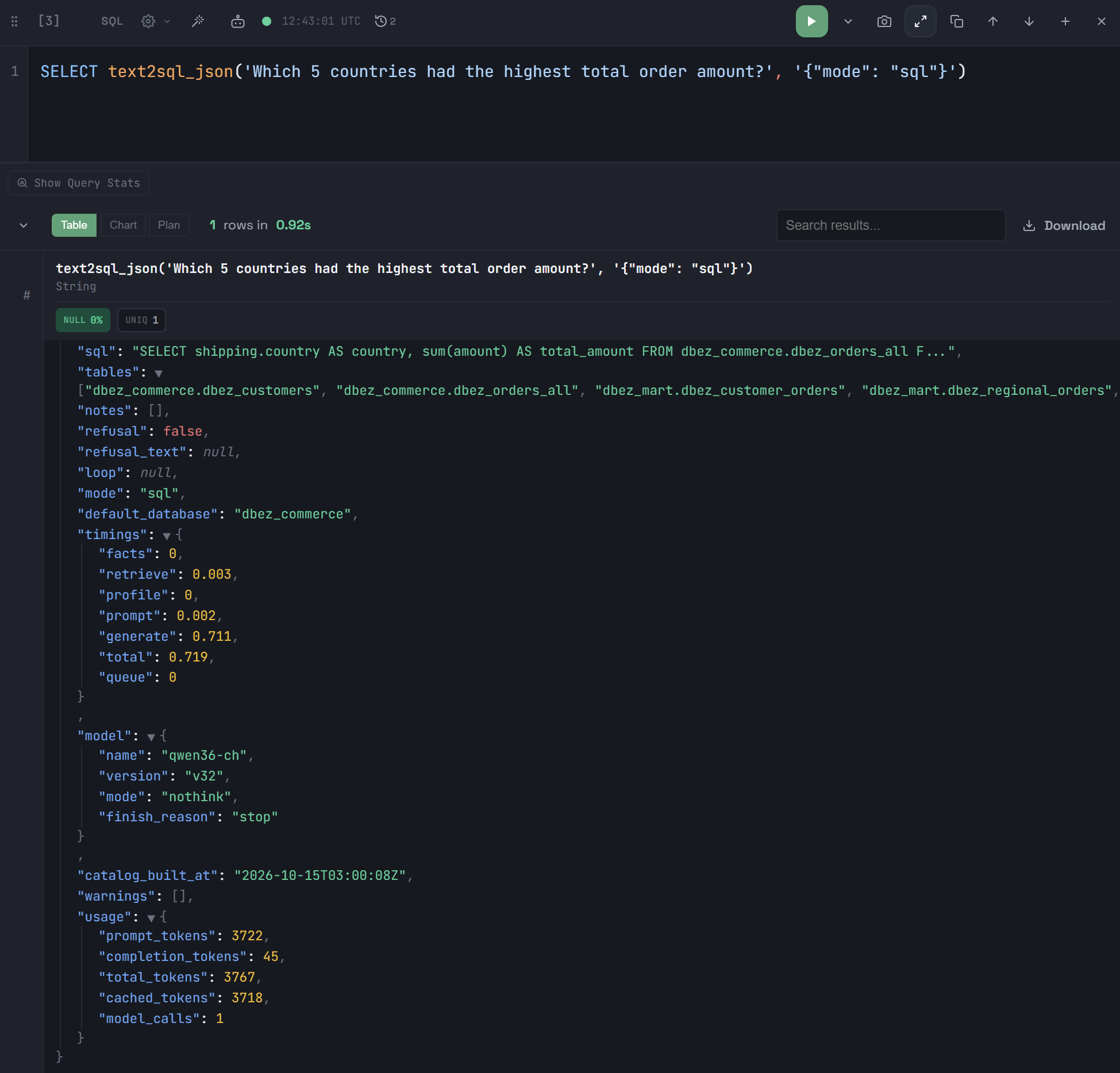1120x1073 pixels.
Task: Collapse the "tables" JSON array
Action: [159, 373]
